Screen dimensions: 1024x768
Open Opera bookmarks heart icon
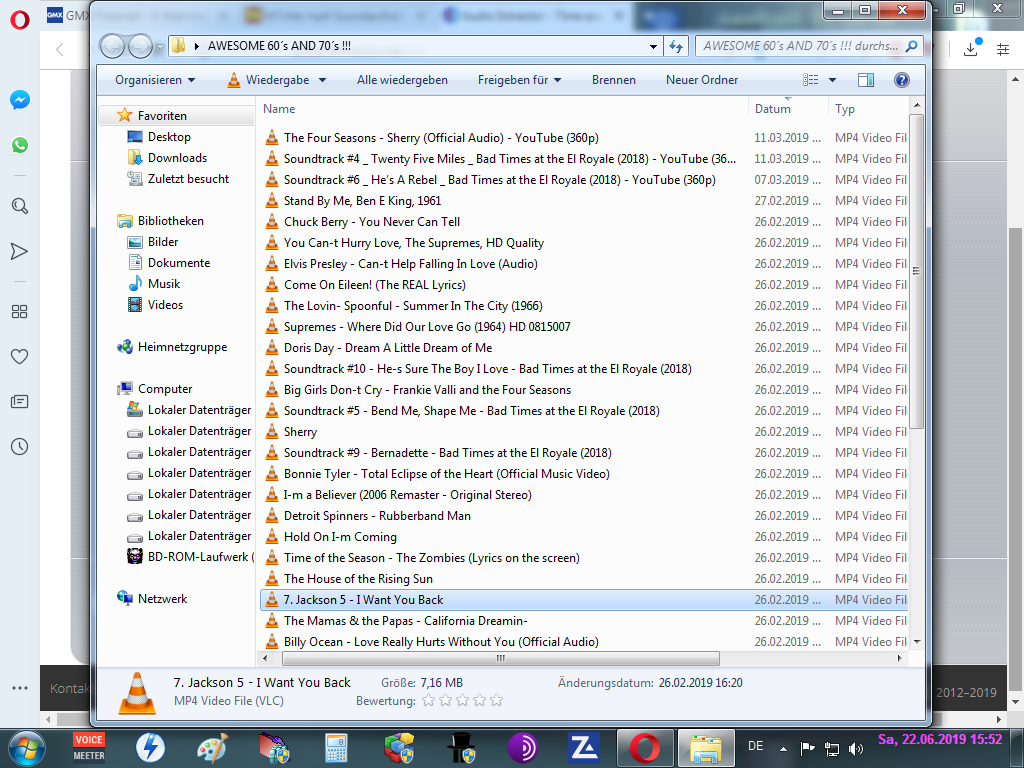tap(20, 357)
